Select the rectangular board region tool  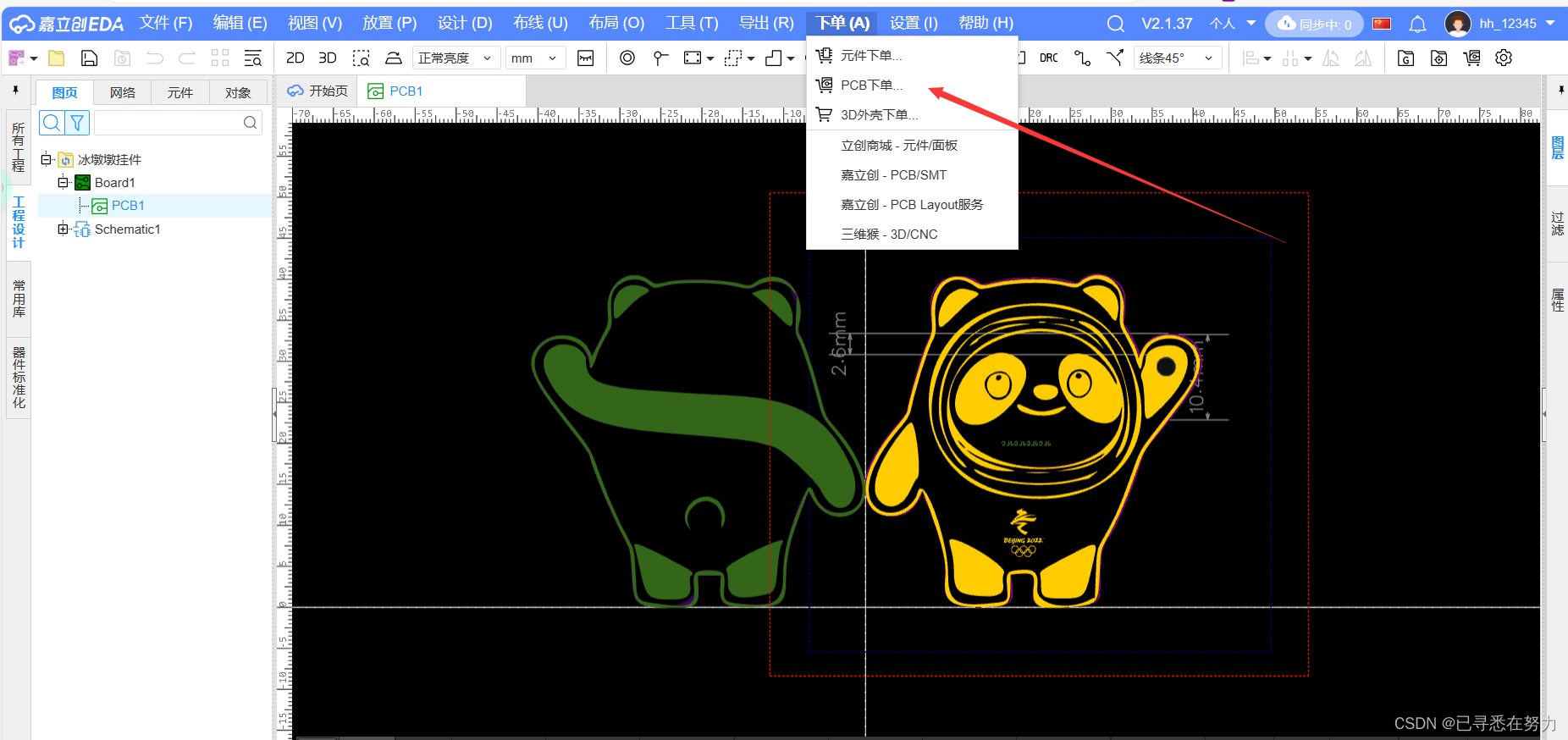tap(693, 58)
